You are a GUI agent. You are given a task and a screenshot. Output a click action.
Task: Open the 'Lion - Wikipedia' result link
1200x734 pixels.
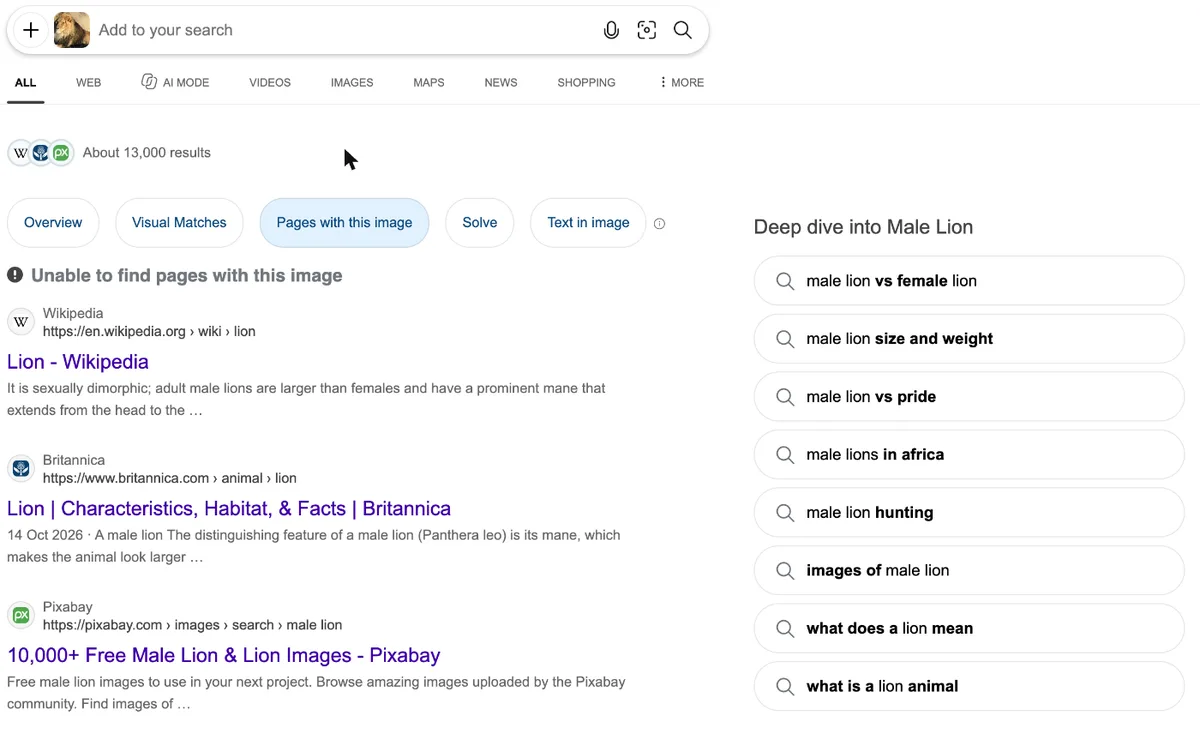click(x=78, y=362)
